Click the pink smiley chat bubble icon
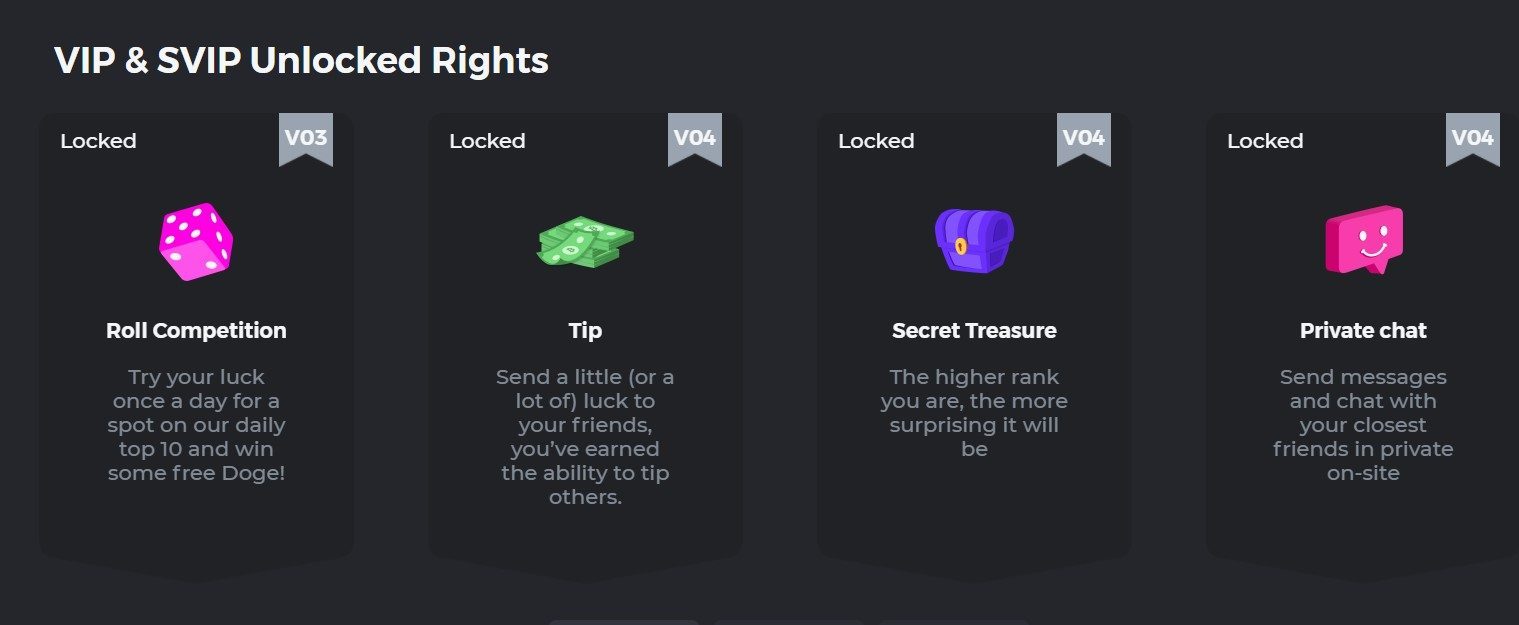Image resolution: width=1519 pixels, height=625 pixels. 1364,240
